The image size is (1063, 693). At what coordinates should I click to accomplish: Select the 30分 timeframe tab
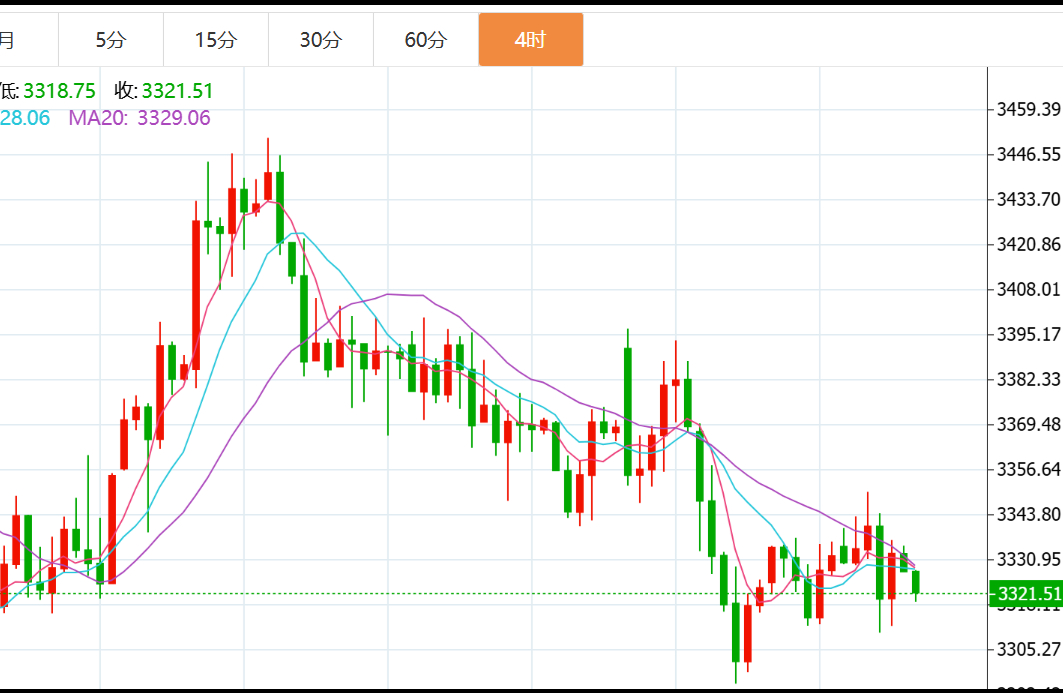321,40
